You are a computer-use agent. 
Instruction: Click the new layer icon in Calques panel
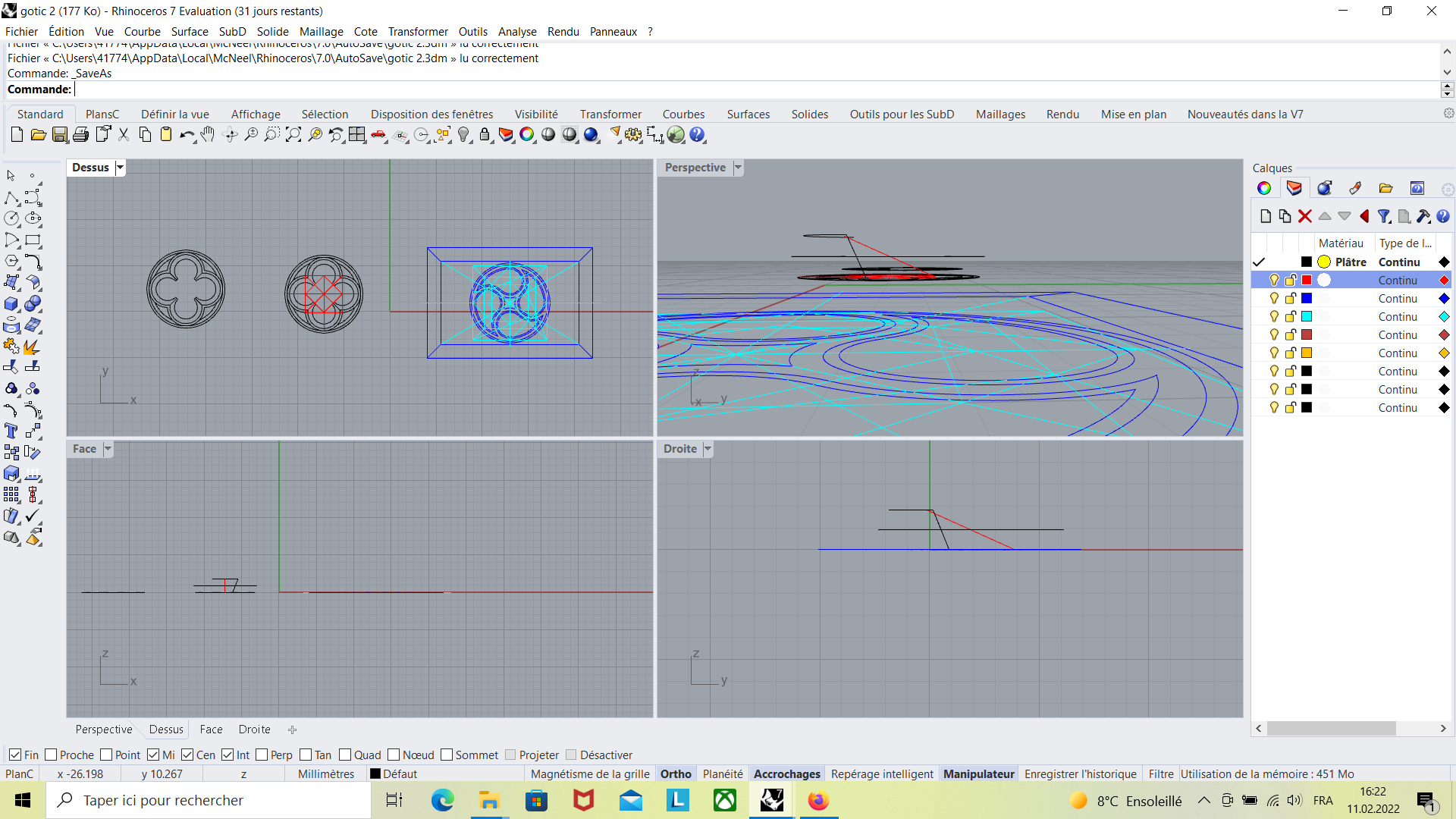tap(1265, 217)
